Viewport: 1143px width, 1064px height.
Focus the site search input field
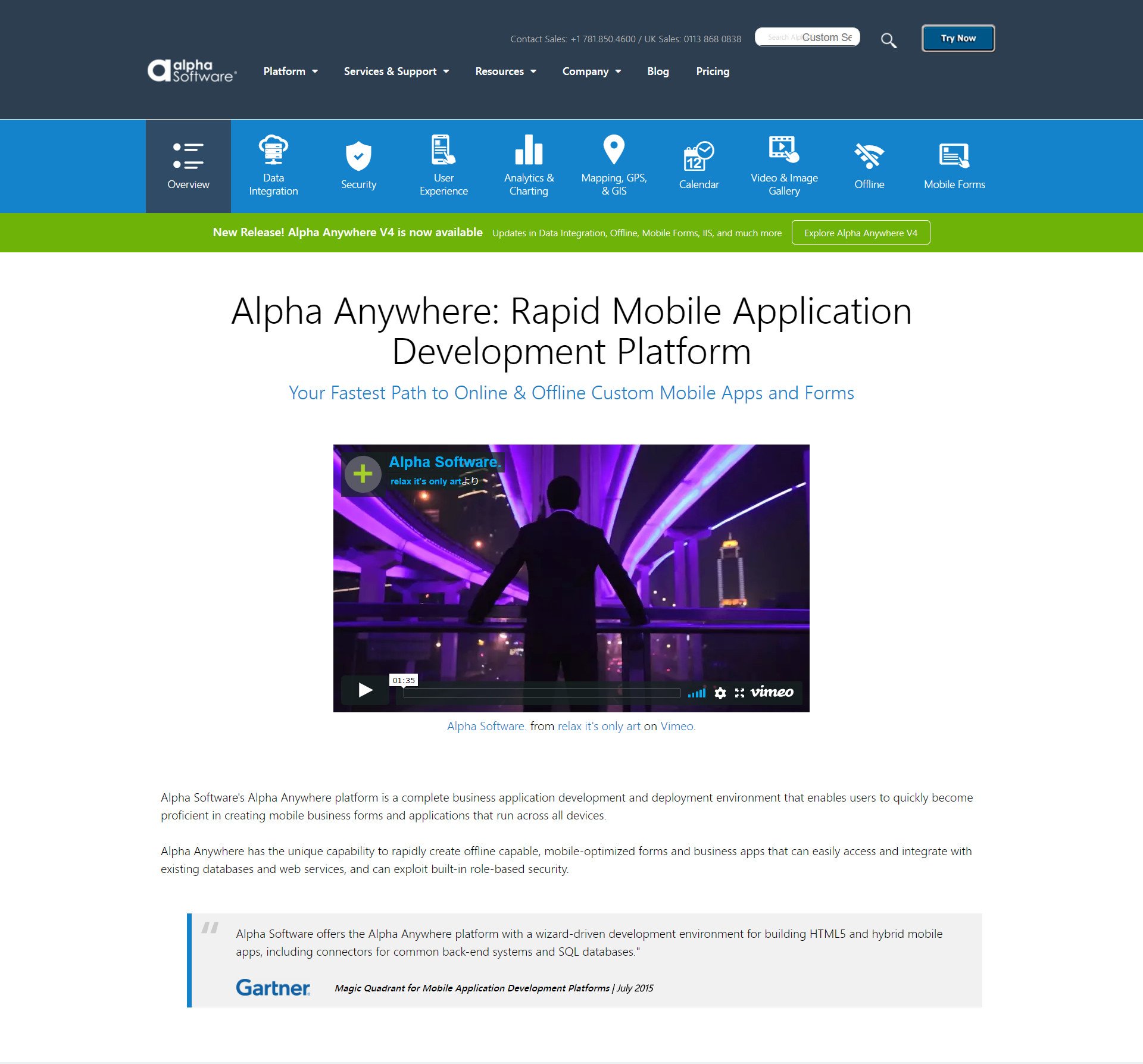coord(807,37)
